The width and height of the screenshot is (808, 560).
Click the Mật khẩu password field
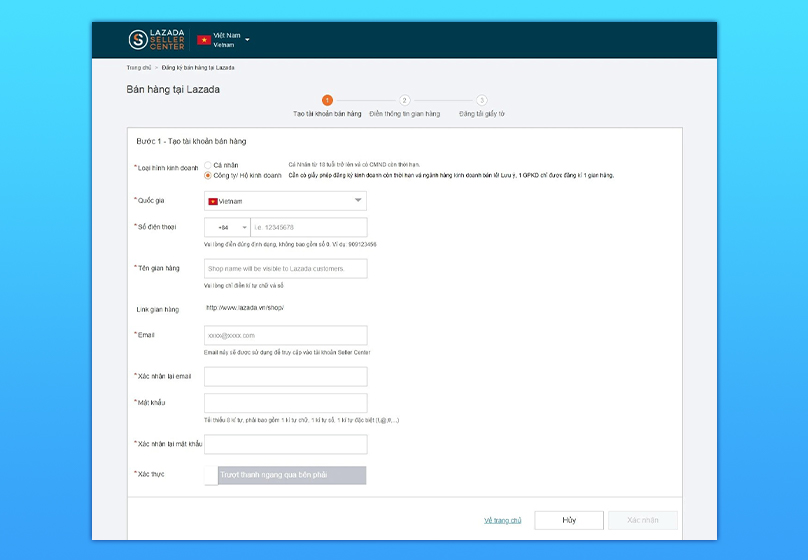285,403
